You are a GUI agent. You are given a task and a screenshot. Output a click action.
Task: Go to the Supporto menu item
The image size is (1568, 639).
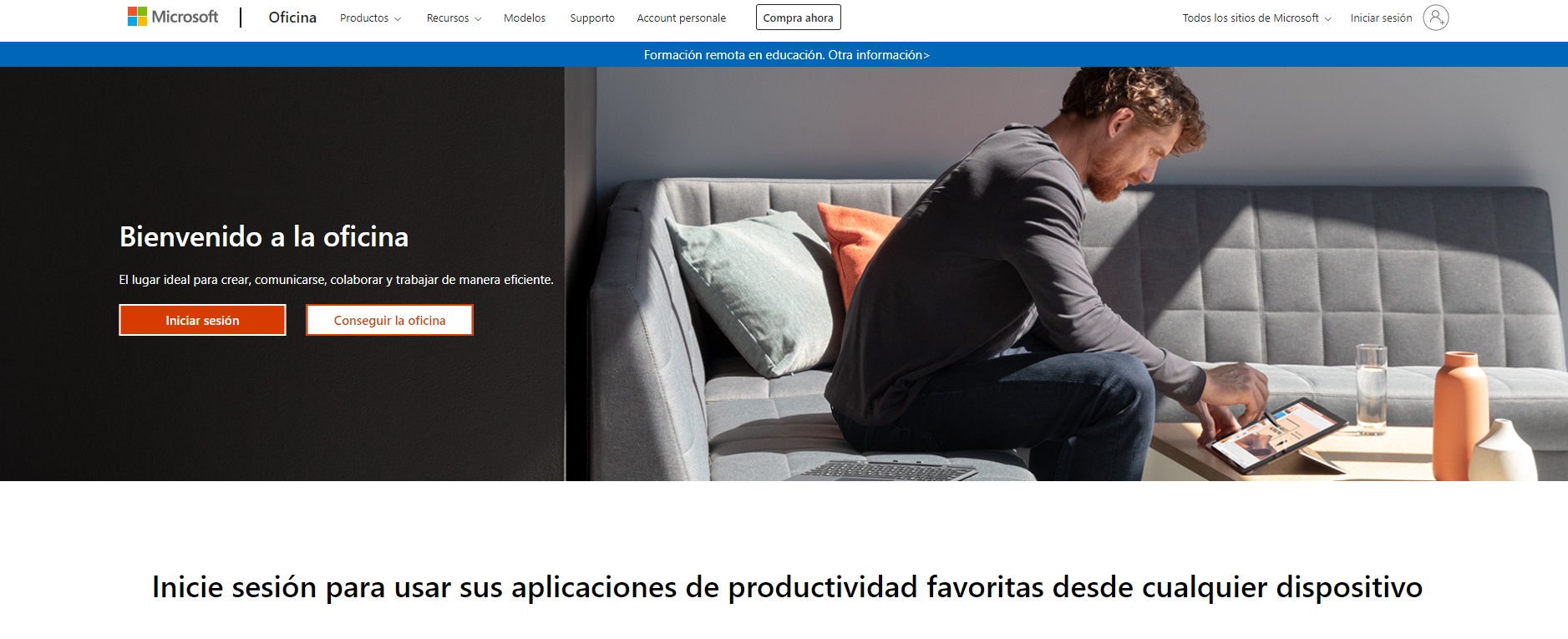592,18
